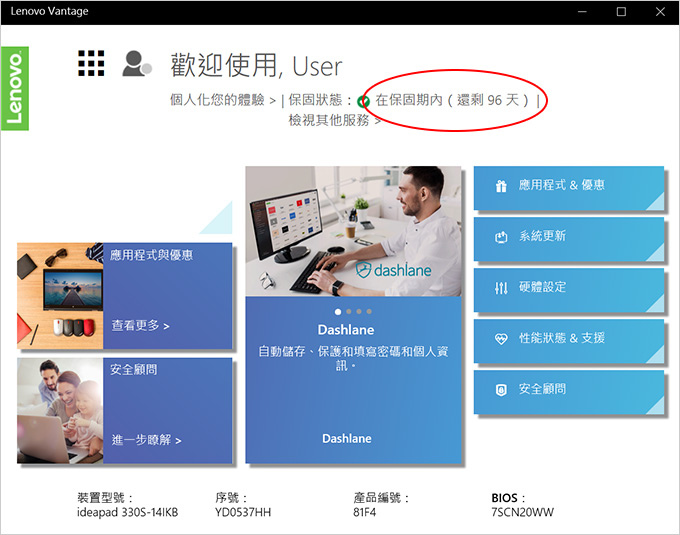Click the 序號 label
Screen dimensions: 680x535
tap(231, 498)
